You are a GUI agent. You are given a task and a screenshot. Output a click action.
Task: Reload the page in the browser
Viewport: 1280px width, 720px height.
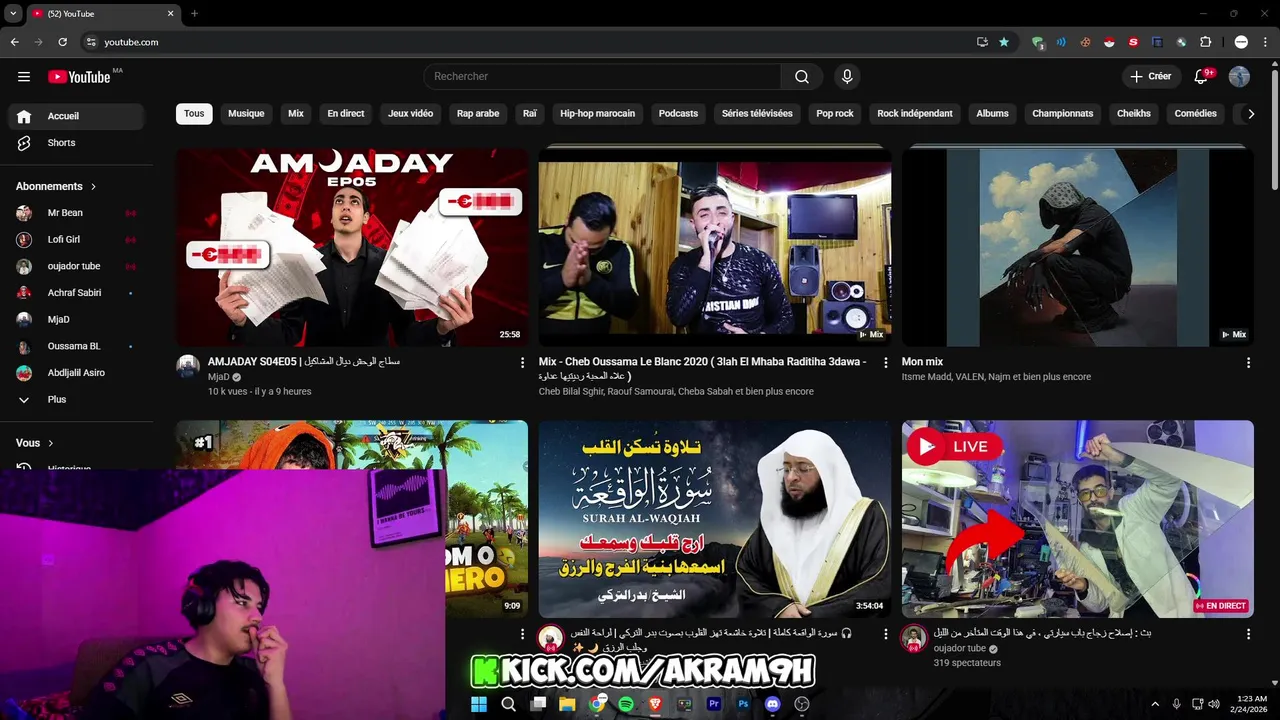point(62,42)
